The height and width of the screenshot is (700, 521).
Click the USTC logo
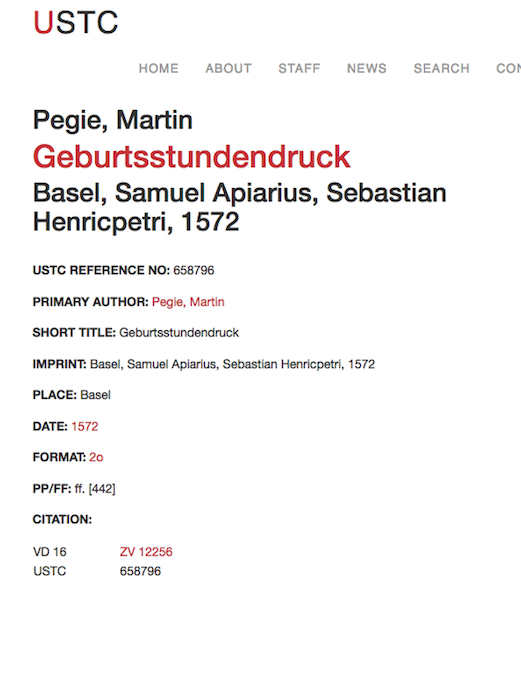(75, 22)
